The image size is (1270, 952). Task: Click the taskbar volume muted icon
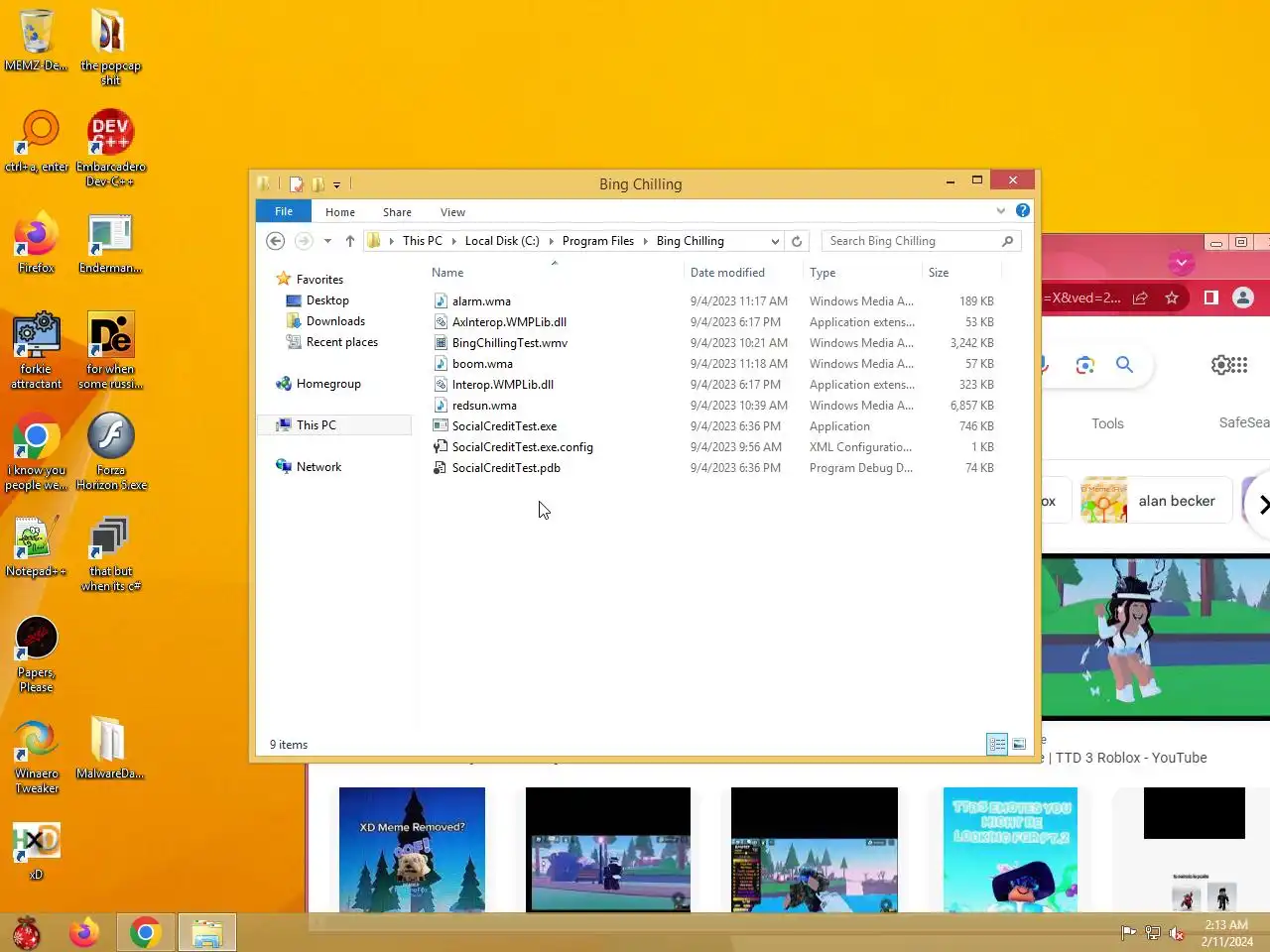1177,933
